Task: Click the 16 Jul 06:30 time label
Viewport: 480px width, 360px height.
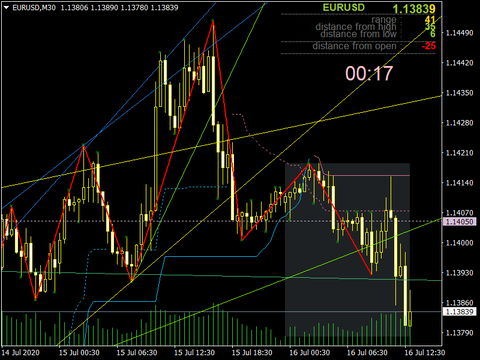Action: coord(367,353)
